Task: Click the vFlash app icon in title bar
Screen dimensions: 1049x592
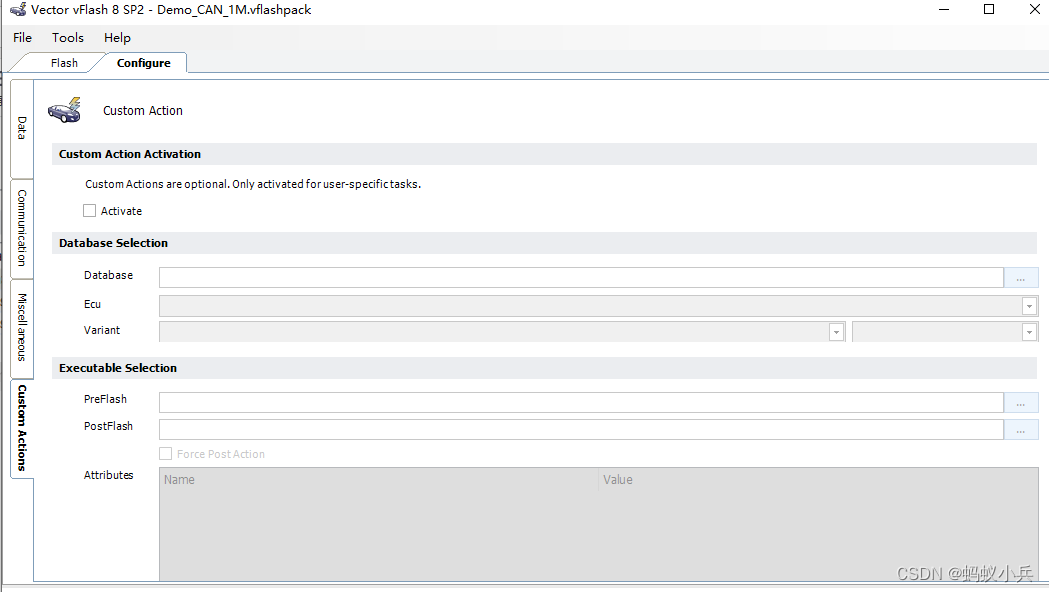Action: click(17, 9)
